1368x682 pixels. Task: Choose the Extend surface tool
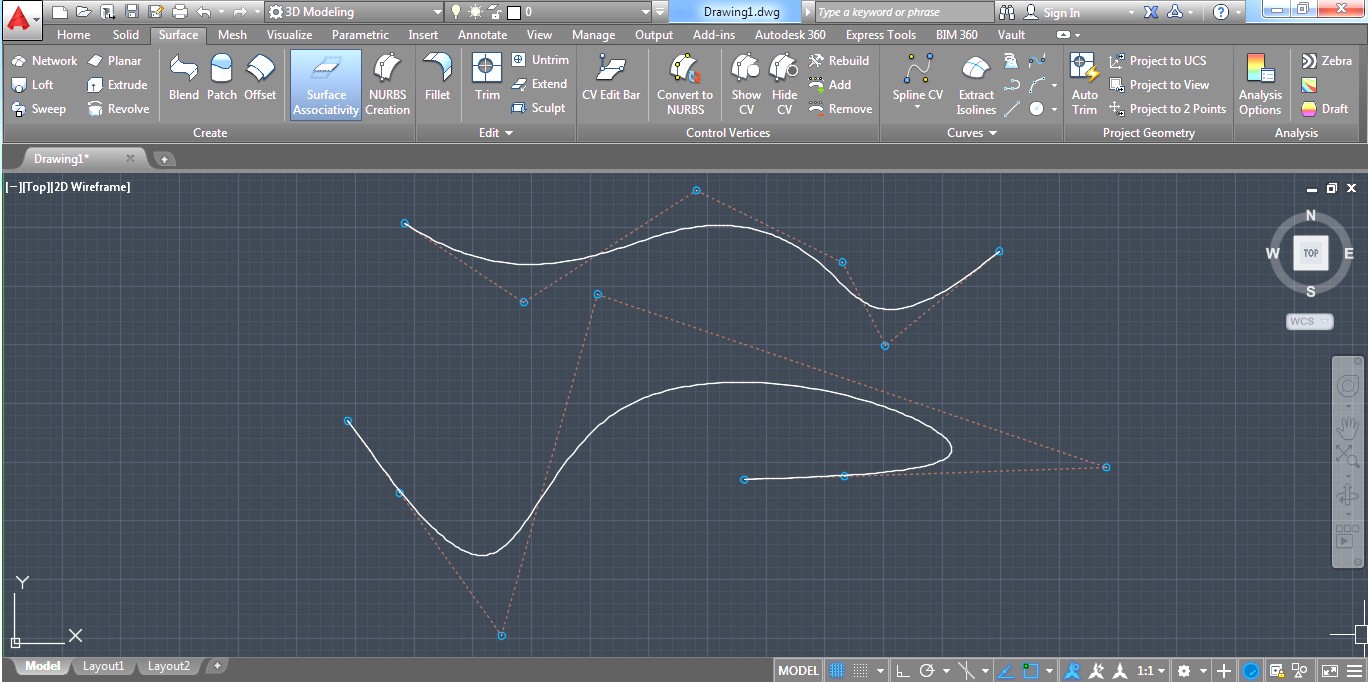click(x=539, y=84)
